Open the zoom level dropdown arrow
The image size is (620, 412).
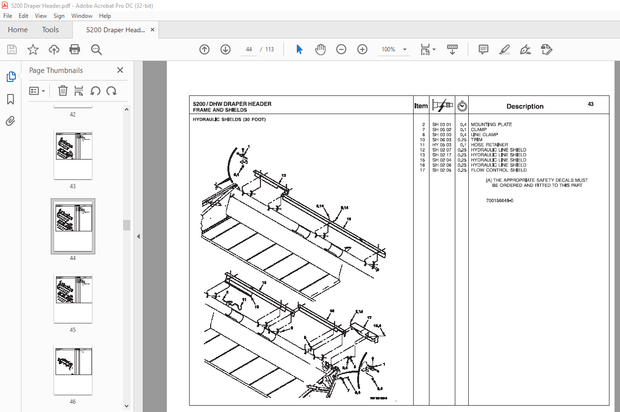click(405, 49)
